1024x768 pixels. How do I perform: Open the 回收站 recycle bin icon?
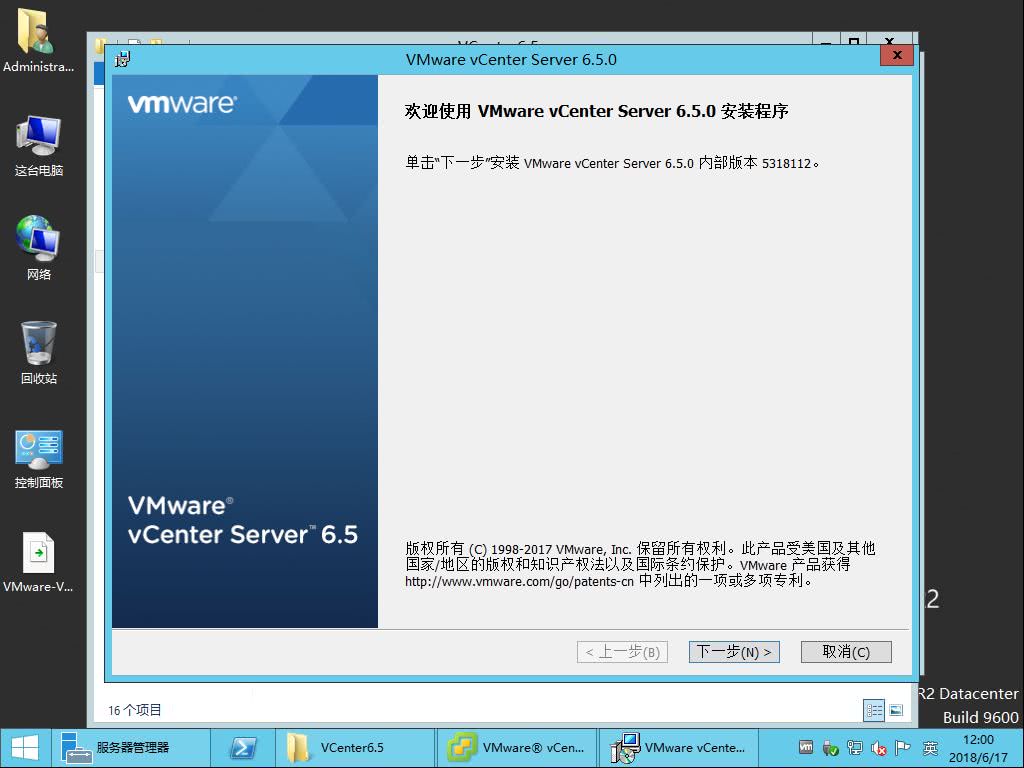coord(39,353)
